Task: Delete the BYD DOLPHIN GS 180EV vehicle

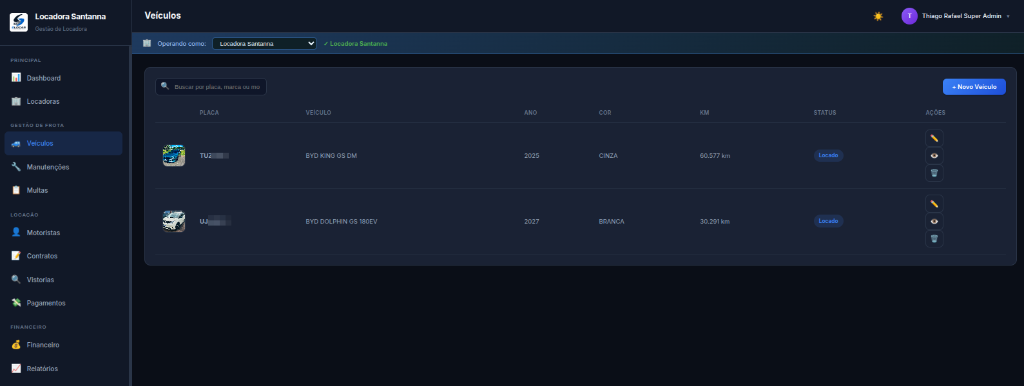Action: click(x=934, y=239)
